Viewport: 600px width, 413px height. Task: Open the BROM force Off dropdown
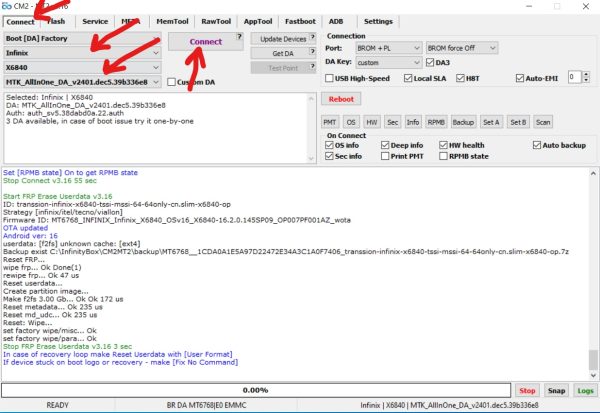462,48
